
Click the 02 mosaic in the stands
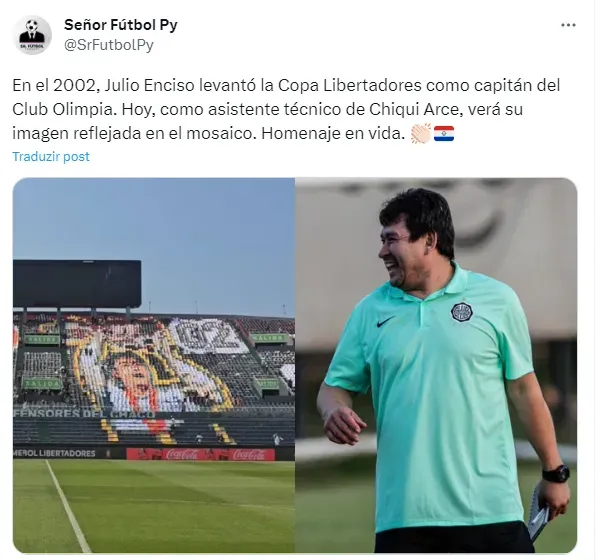pyautogui.click(x=208, y=336)
